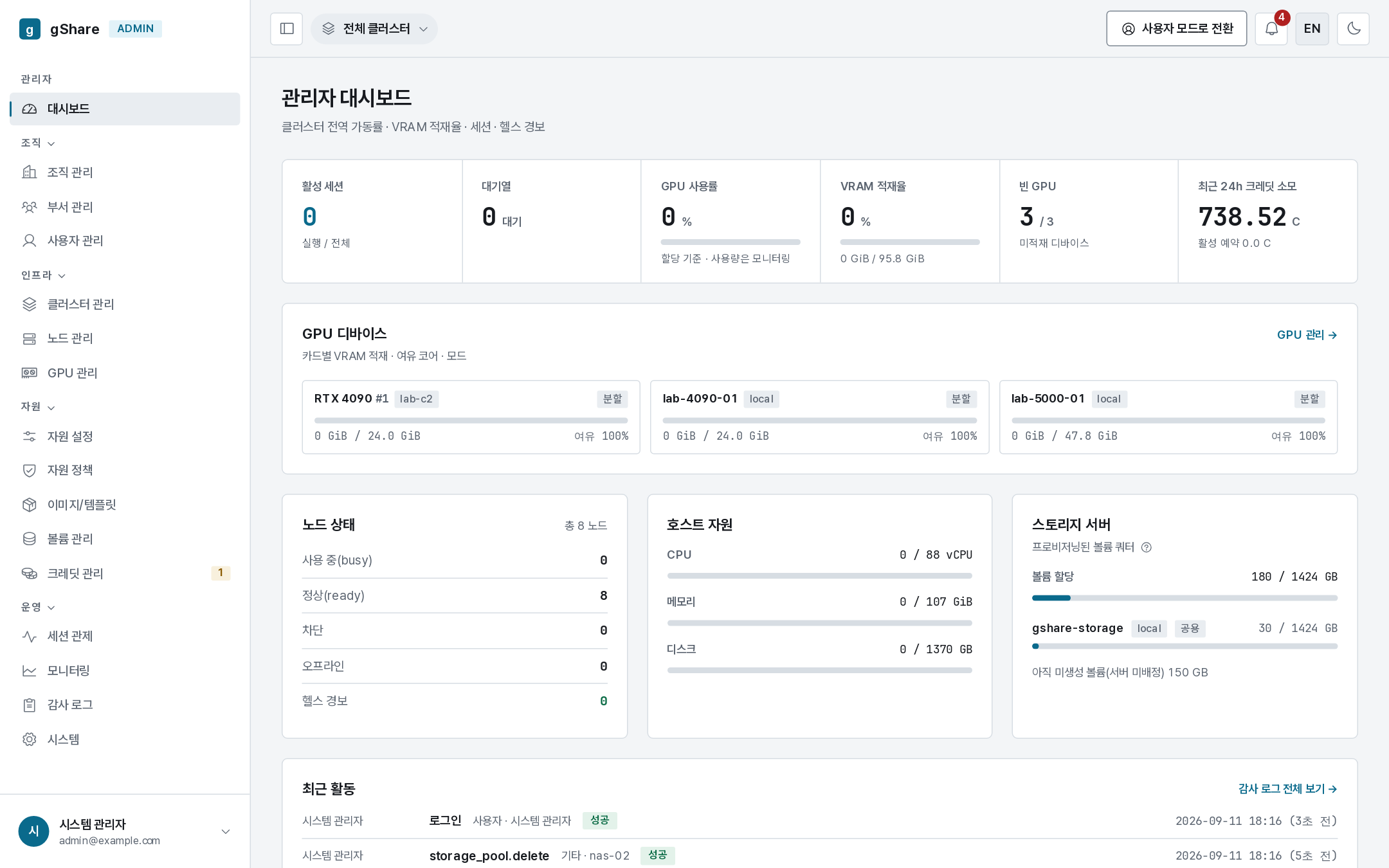
Task: Open 모니터링 chart icon
Action: tap(30, 671)
